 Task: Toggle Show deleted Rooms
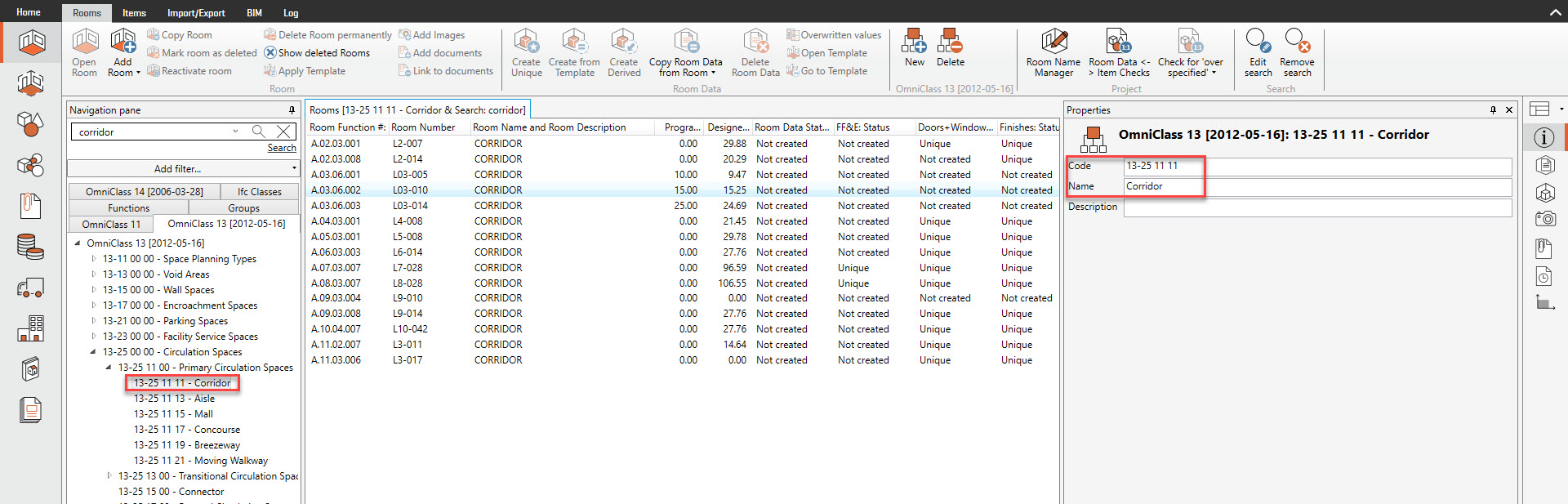coord(316,53)
